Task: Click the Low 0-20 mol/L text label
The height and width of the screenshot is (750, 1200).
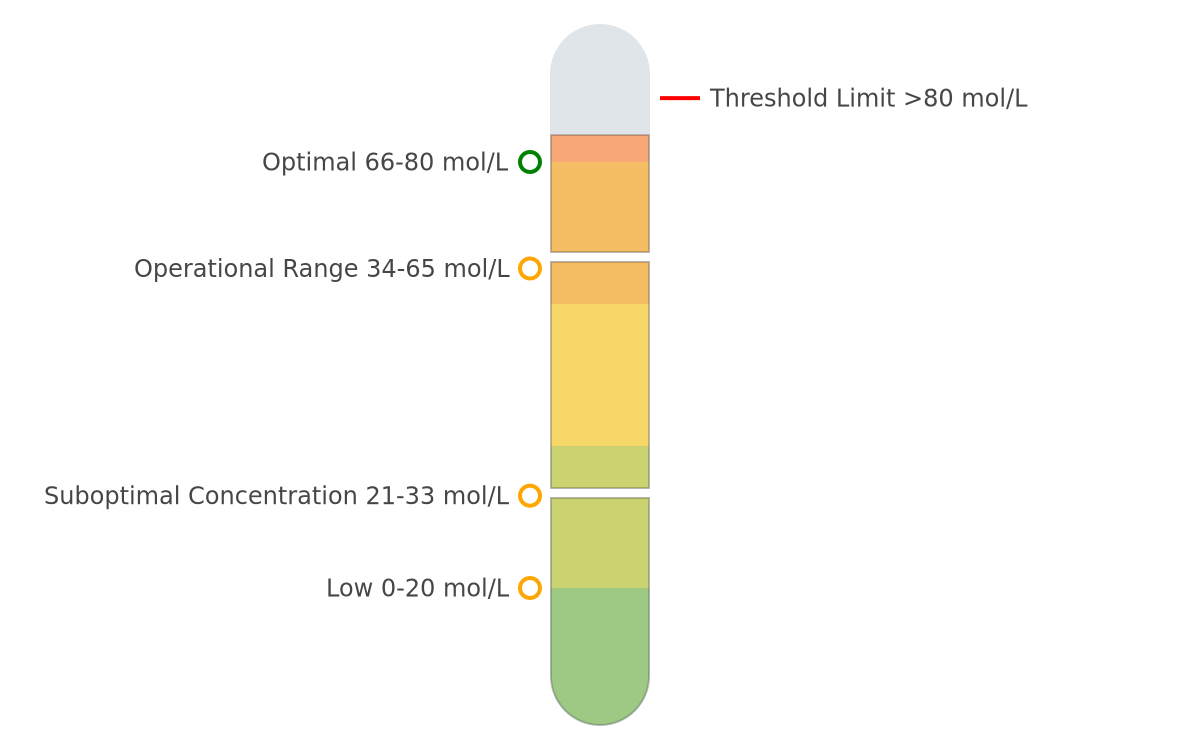Action: (418, 589)
